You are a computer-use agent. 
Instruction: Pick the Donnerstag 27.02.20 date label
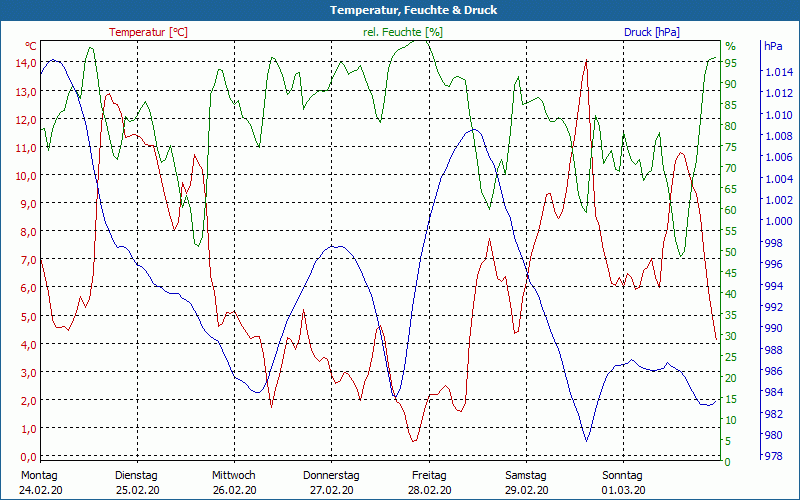(331, 482)
